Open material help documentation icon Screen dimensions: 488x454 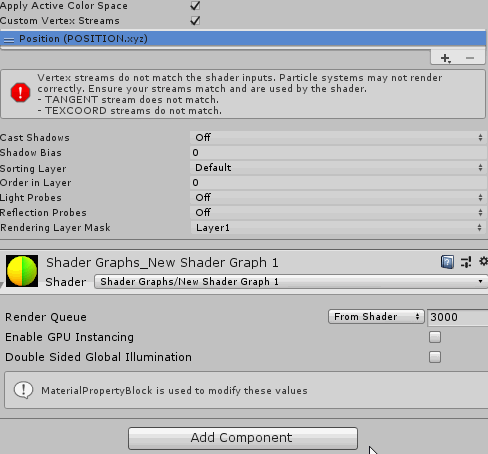point(447,262)
